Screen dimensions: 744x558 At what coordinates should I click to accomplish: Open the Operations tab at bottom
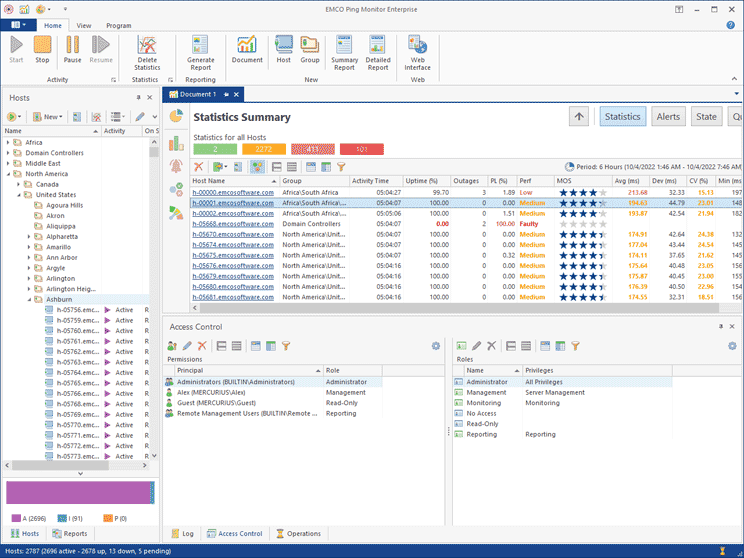pos(299,534)
